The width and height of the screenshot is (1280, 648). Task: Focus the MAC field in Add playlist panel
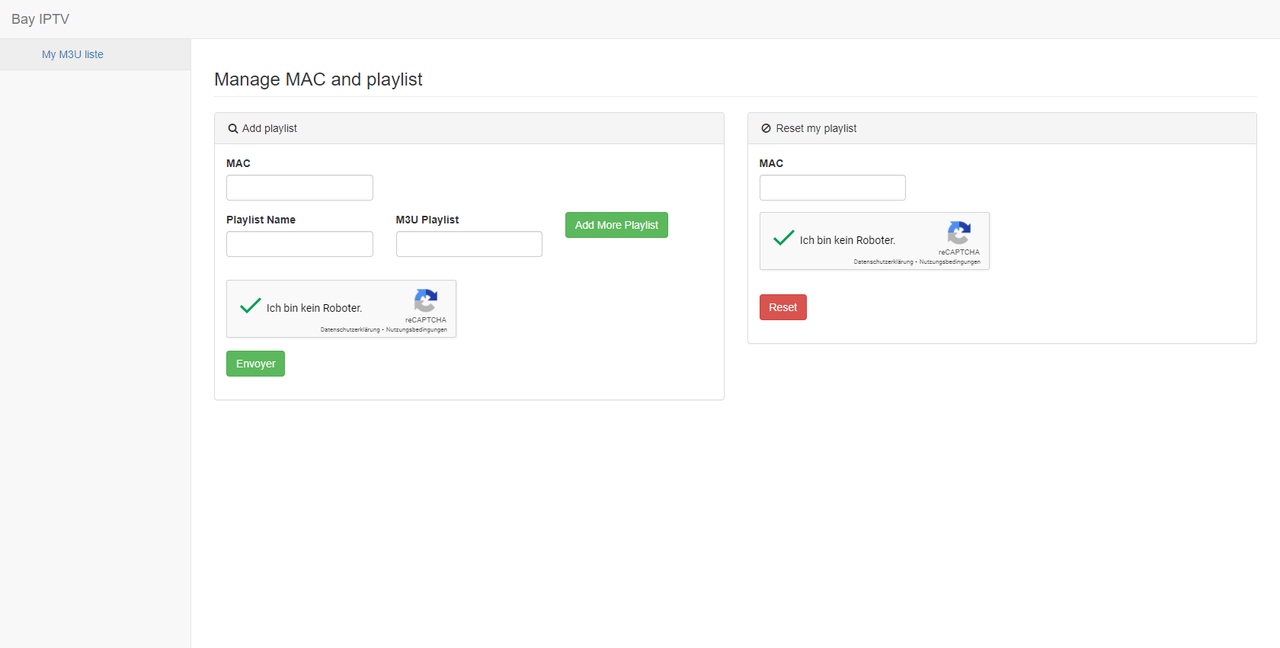pyautogui.click(x=299, y=188)
